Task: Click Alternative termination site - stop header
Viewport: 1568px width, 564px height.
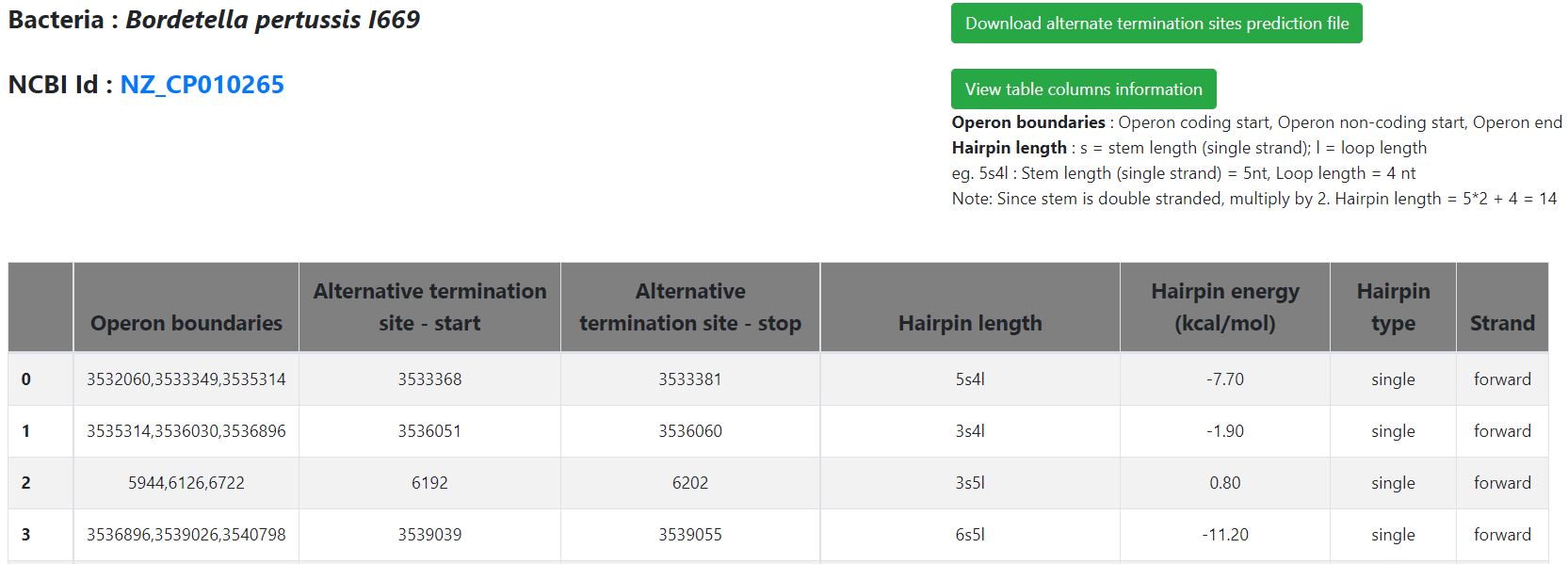Action: (690, 307)
